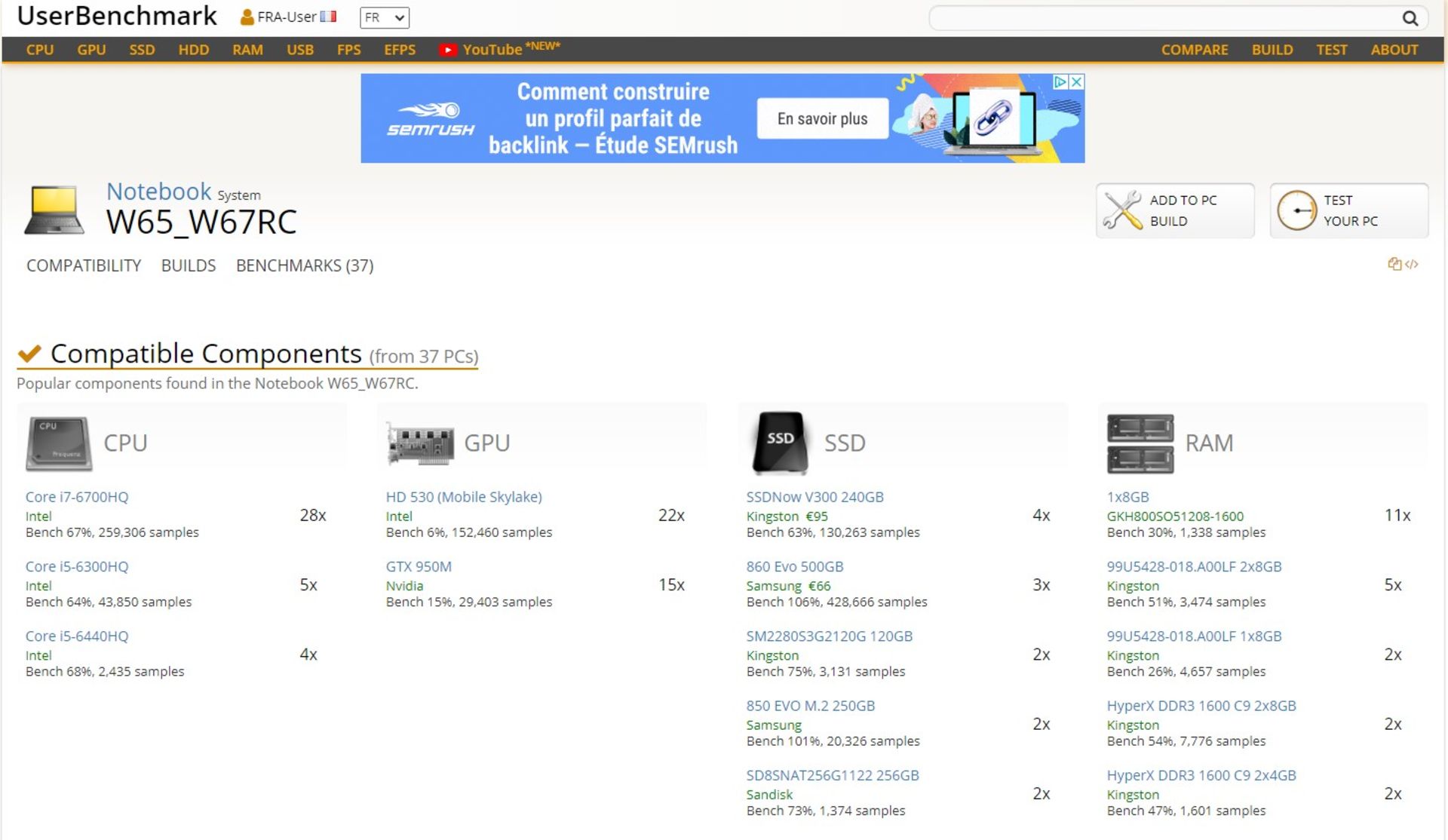This screenshot has width=1448, height=840.
Task: Click the Nvidia brand under GTX 950M
Action: point(404,586)
